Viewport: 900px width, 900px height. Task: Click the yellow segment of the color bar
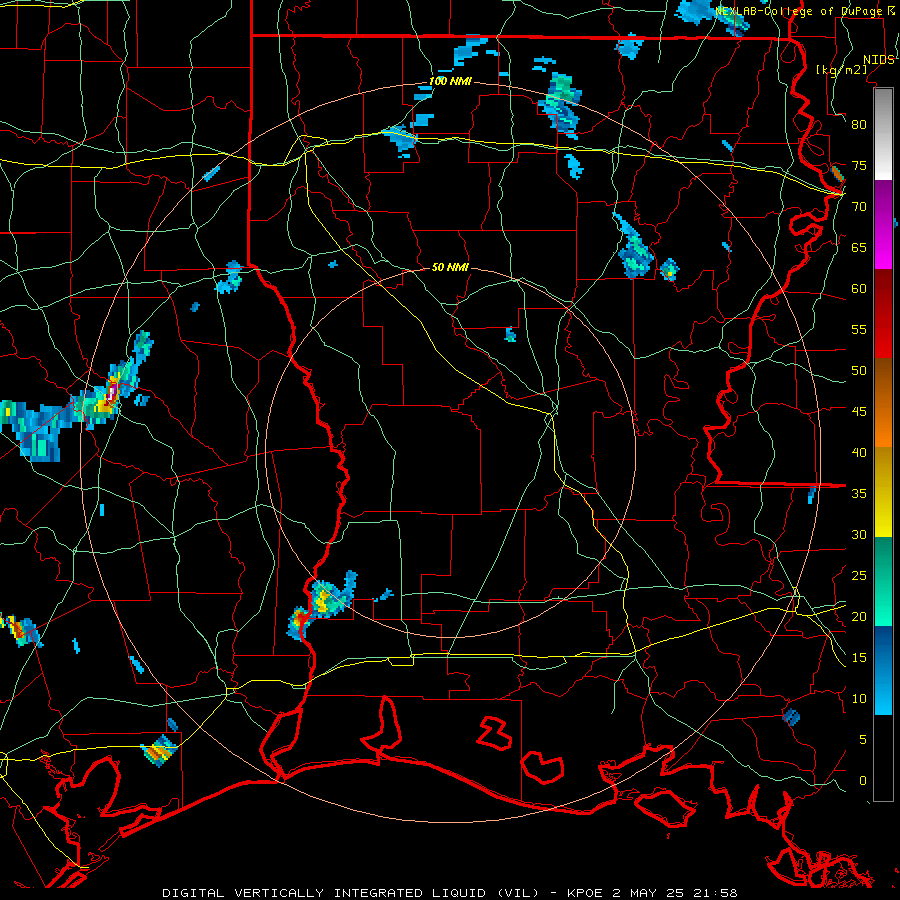click(x=883, y=492)
